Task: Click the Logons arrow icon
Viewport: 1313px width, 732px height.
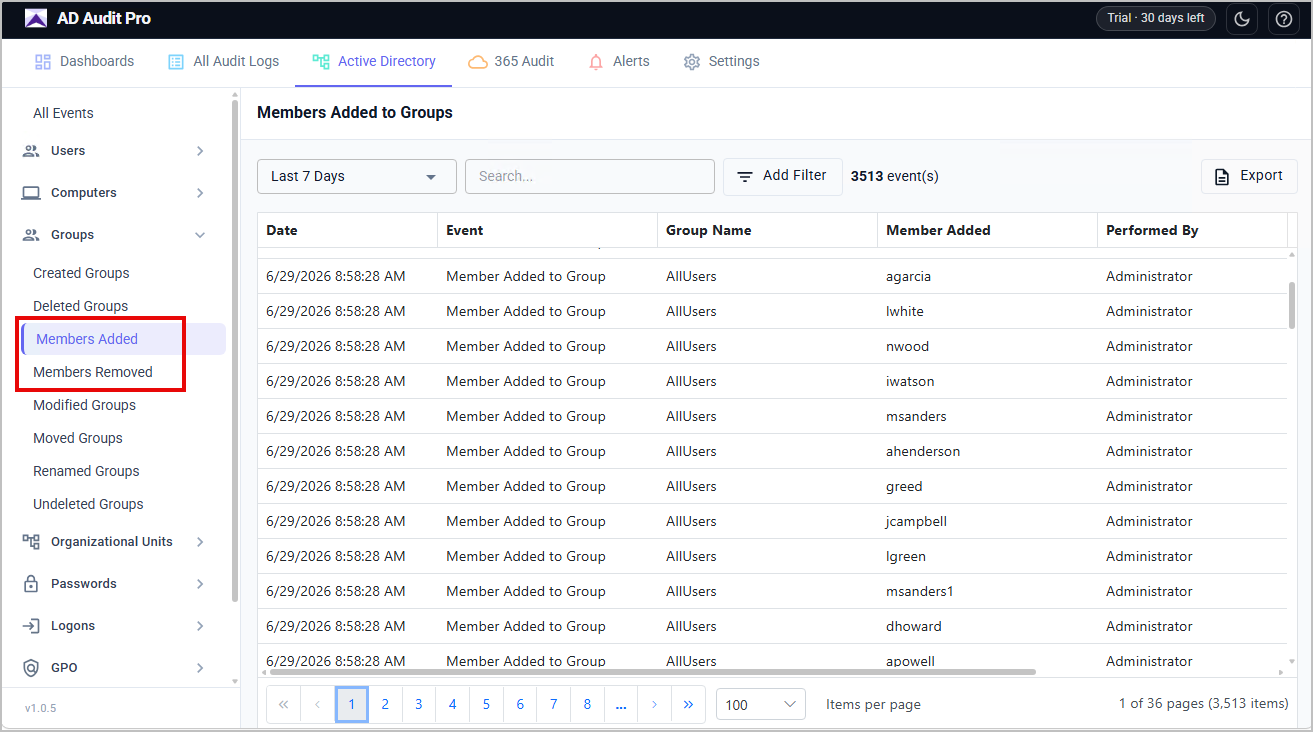Action: 31,626
